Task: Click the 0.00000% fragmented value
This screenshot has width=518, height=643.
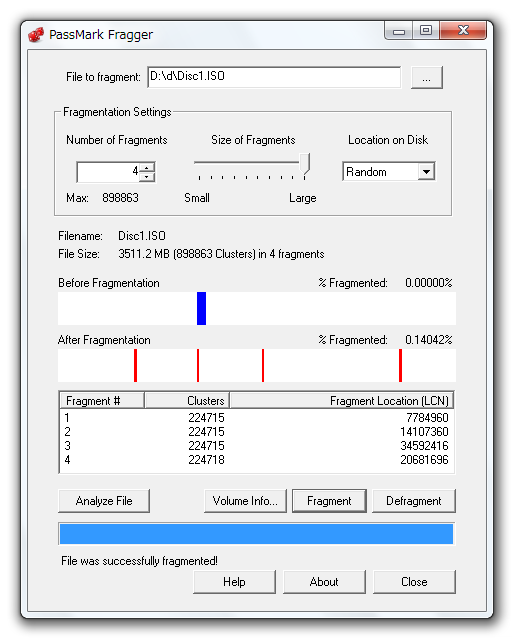Action: point(429,283)
